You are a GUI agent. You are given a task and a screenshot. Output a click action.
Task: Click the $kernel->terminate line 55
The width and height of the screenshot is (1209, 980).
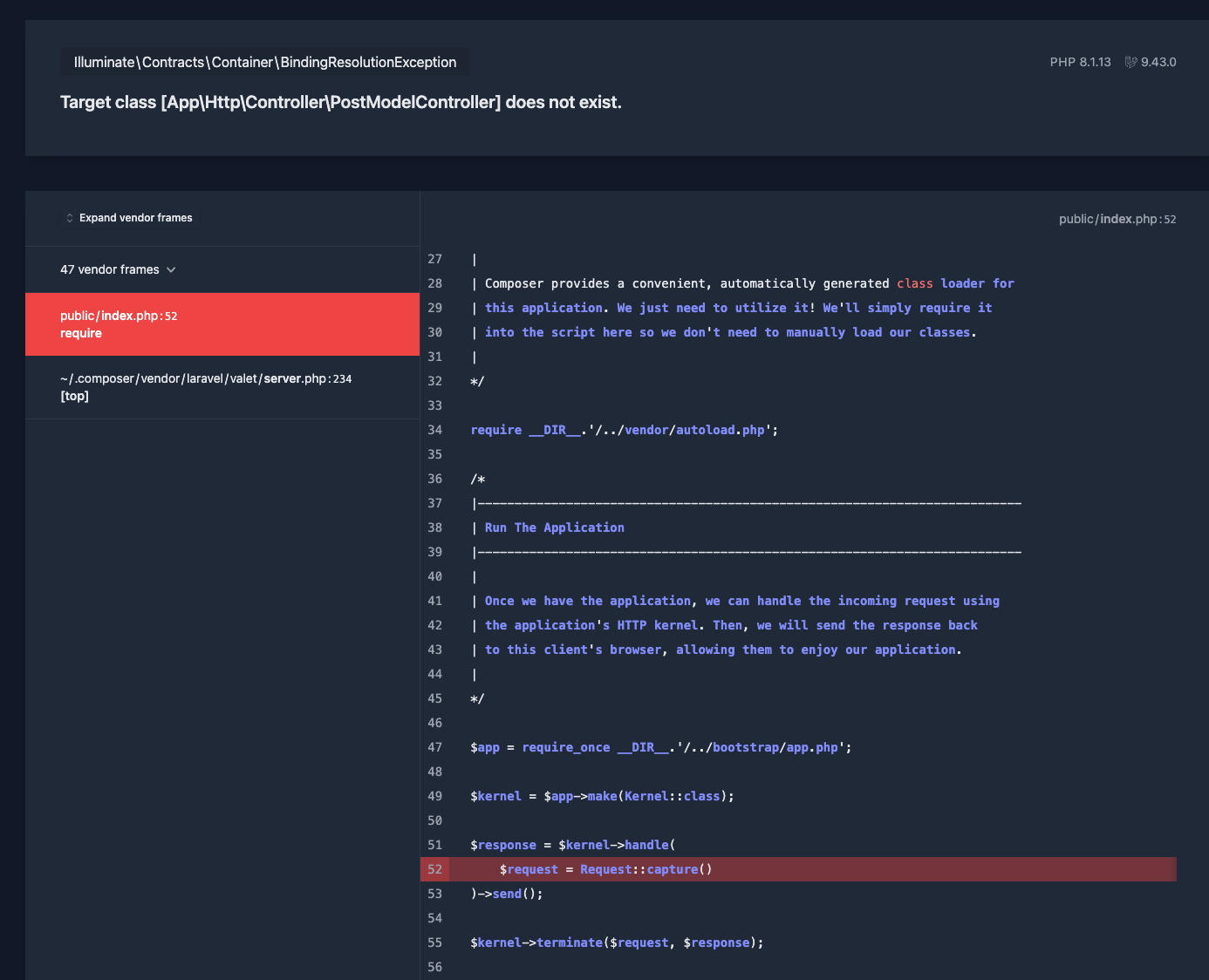[617, 943]
